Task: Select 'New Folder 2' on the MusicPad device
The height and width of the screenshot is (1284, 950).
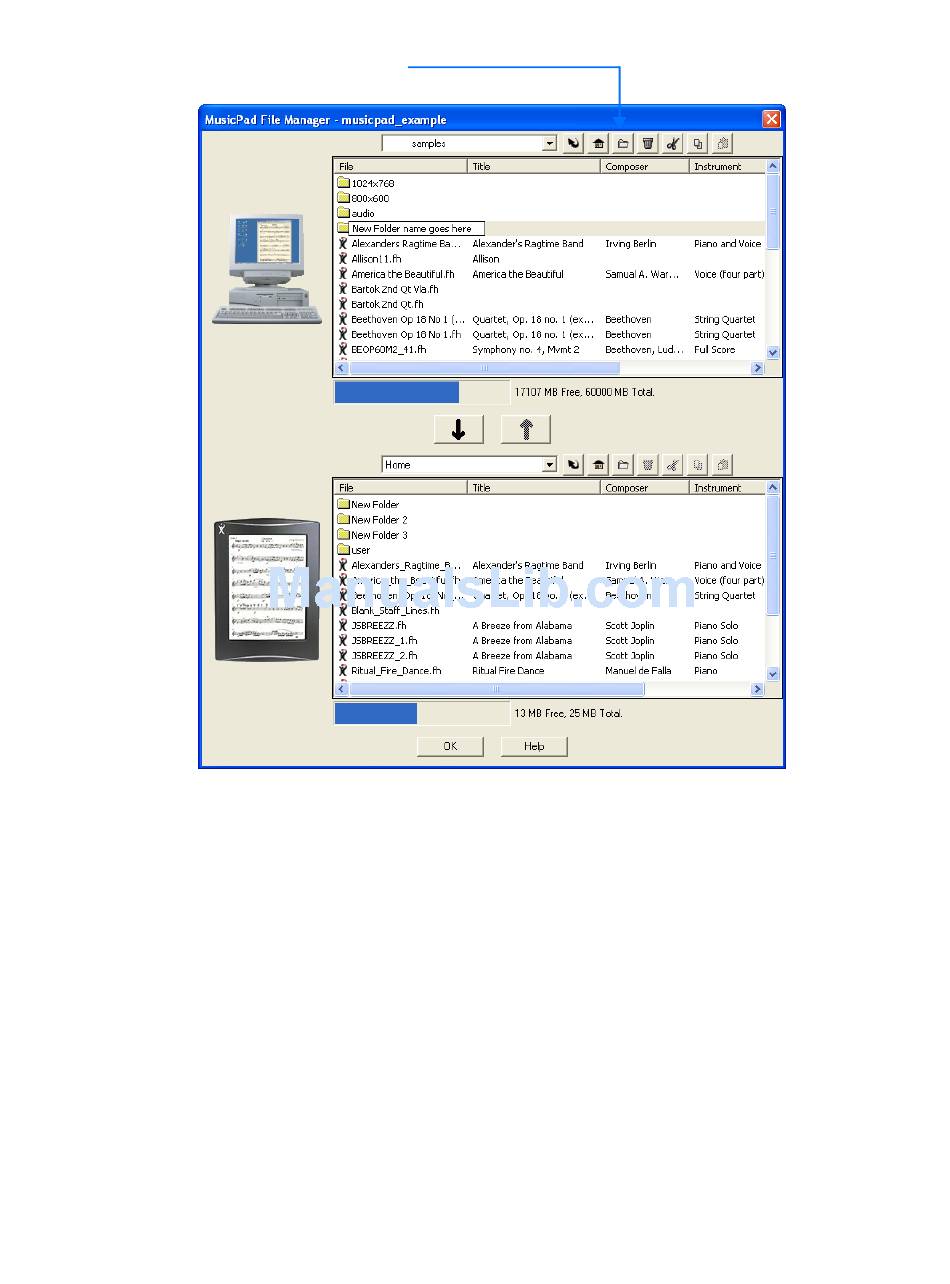Action: 373,520
